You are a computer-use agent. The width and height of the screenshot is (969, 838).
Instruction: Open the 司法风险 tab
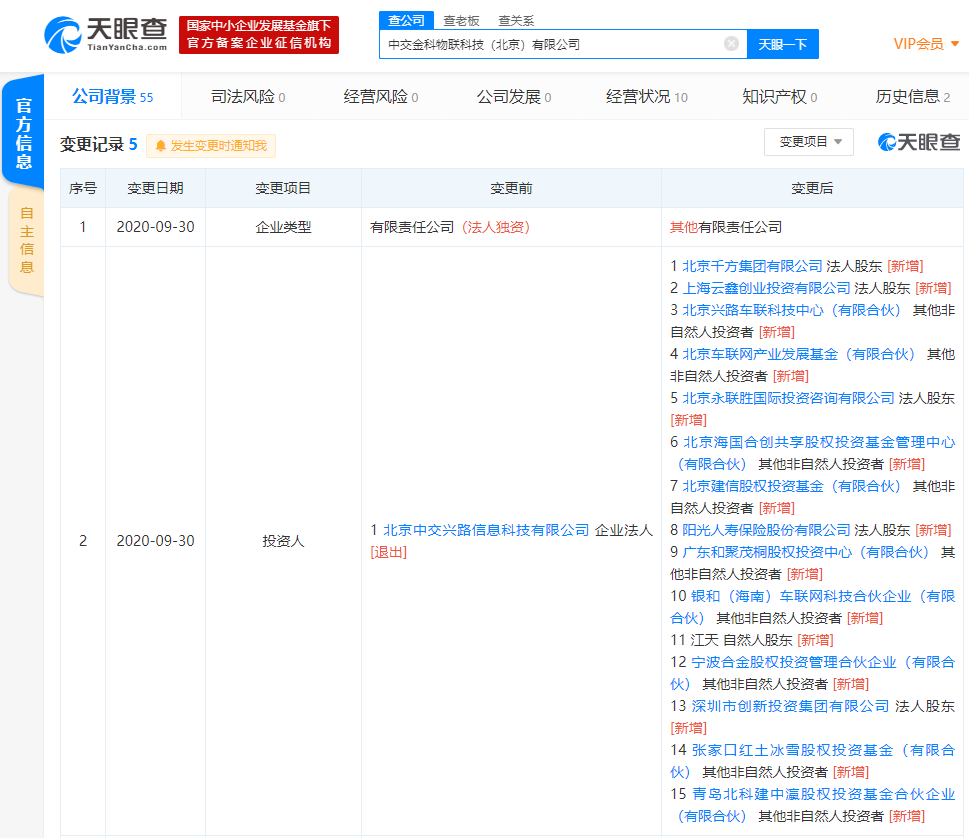click(x=245, y=95)
